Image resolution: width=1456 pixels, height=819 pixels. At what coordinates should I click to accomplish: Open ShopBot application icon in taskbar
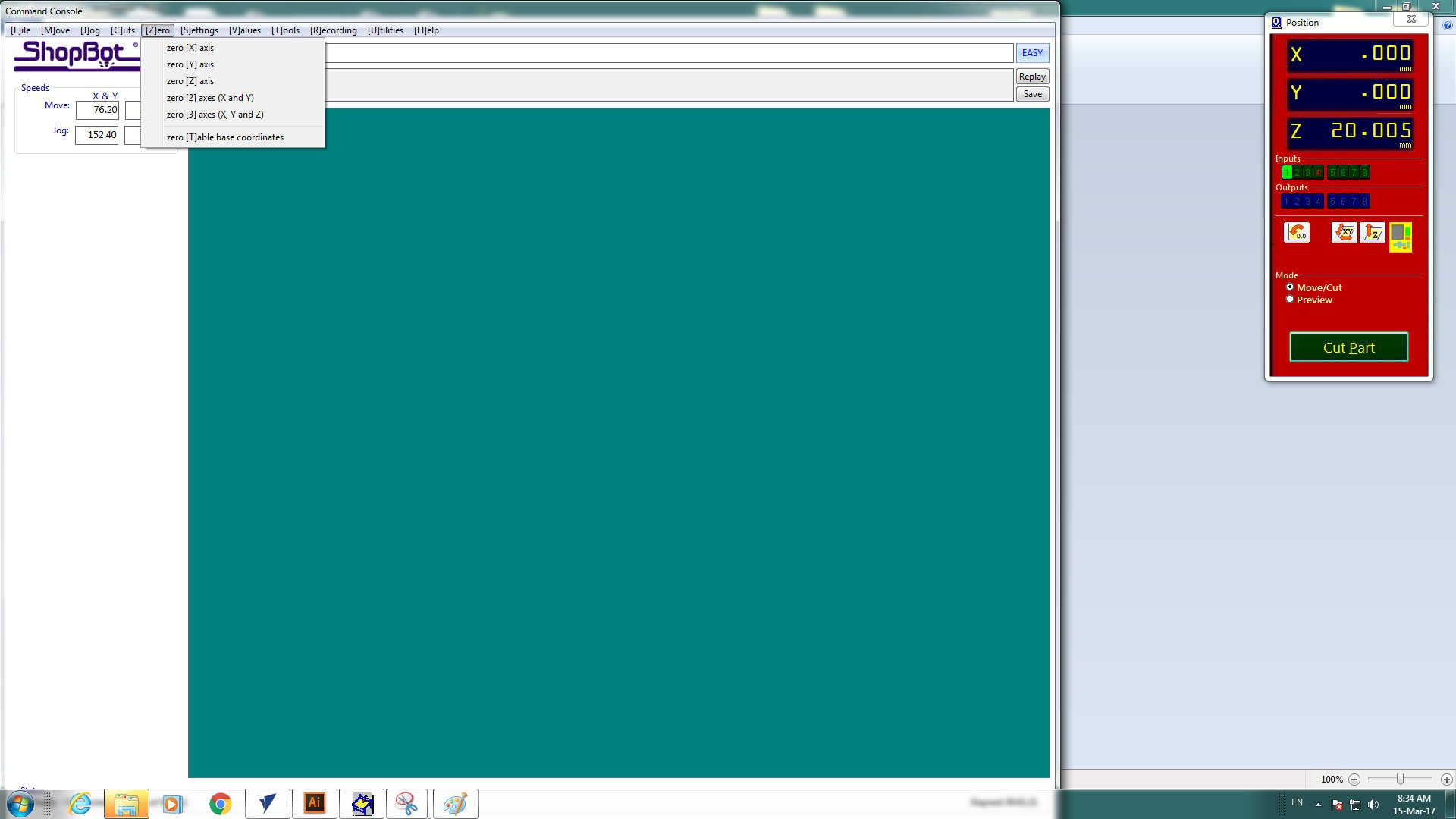coord(362,803)
